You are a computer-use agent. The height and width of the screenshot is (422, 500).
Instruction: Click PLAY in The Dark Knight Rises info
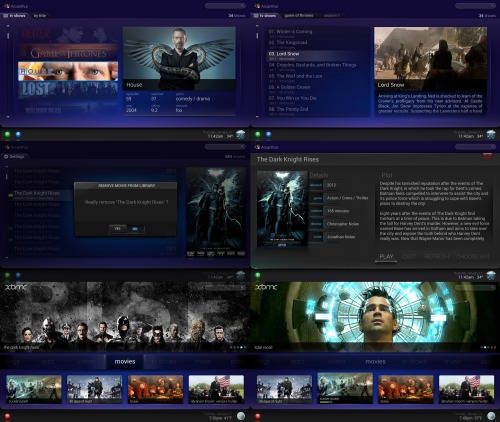[x=386, y=256]
